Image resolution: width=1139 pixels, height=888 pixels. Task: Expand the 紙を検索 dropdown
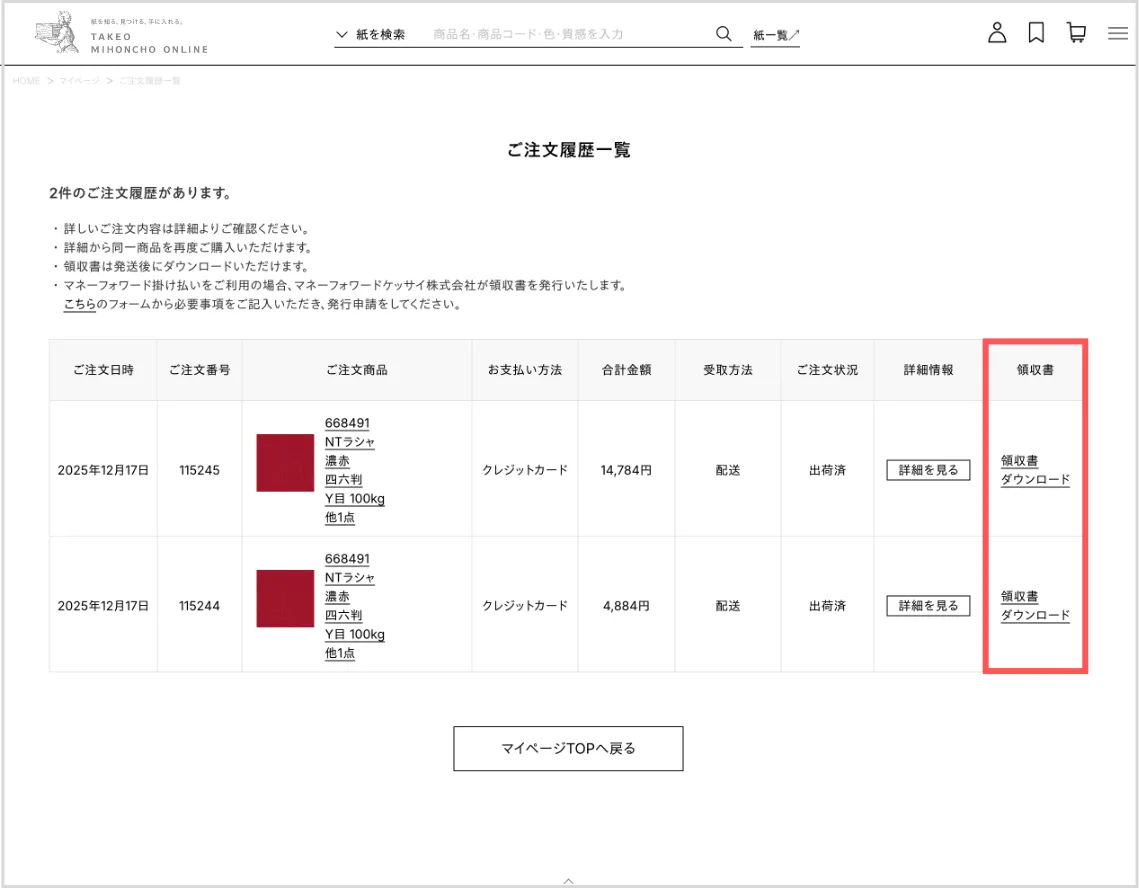[x=371, y=34]
